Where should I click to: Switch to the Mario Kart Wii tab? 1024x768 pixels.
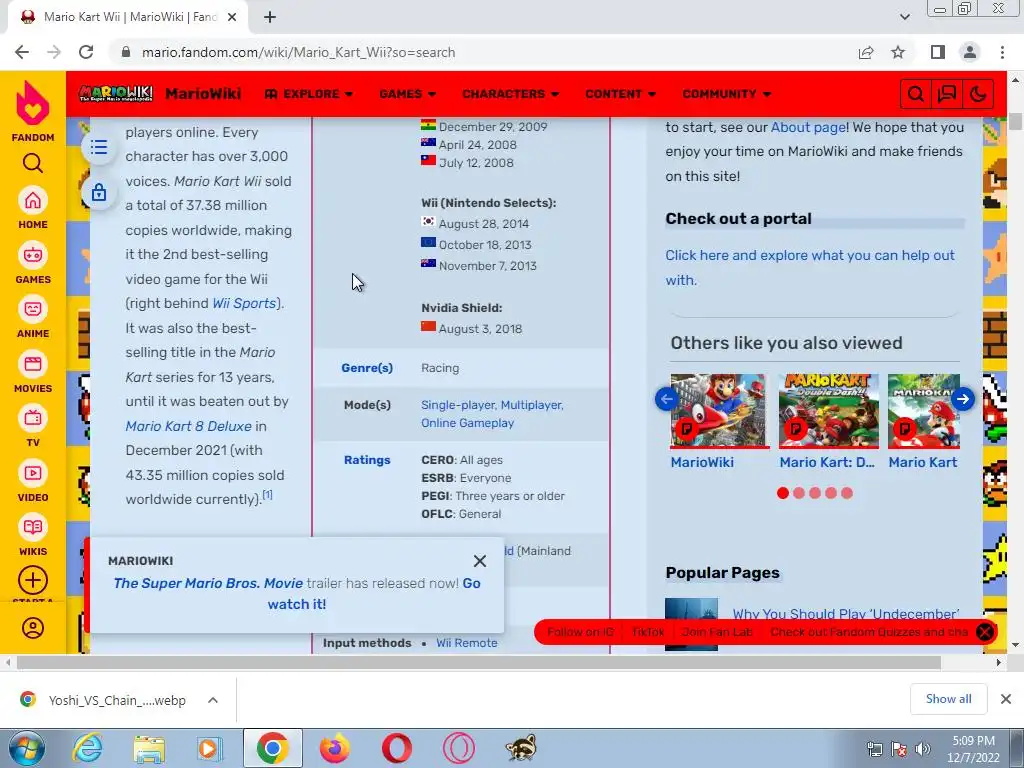128,18
